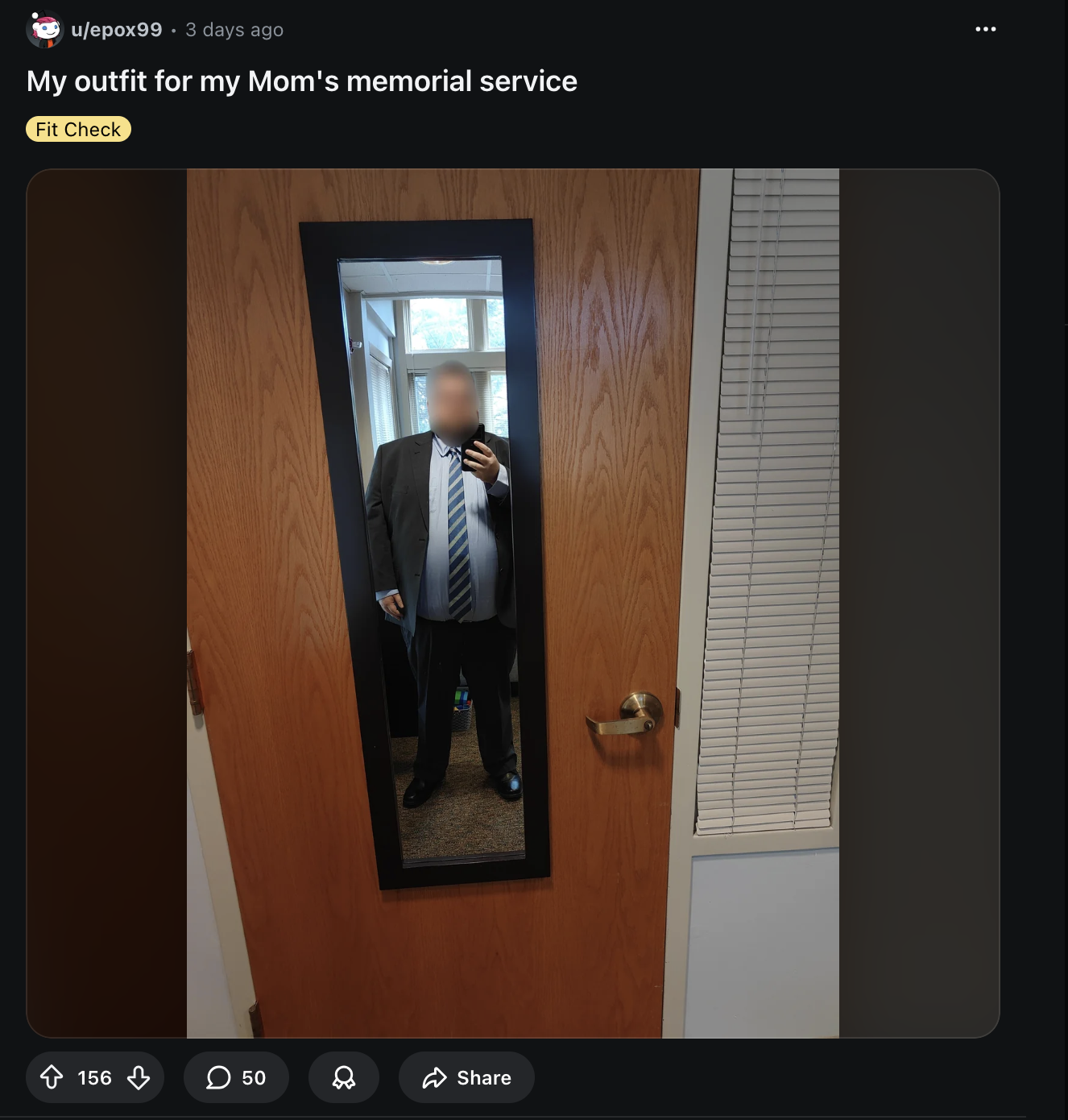1068x1120 pixels.
Task: Click the vote score showing 156
Action: coord(94,1077)
